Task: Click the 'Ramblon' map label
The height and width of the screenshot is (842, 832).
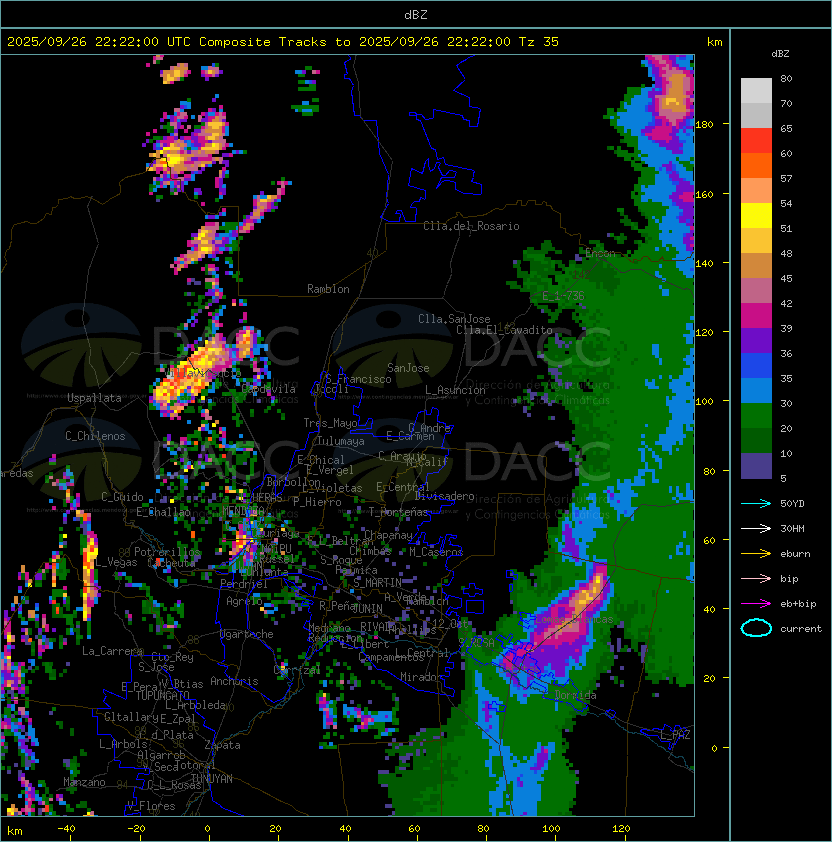Action: coord(328,289)
